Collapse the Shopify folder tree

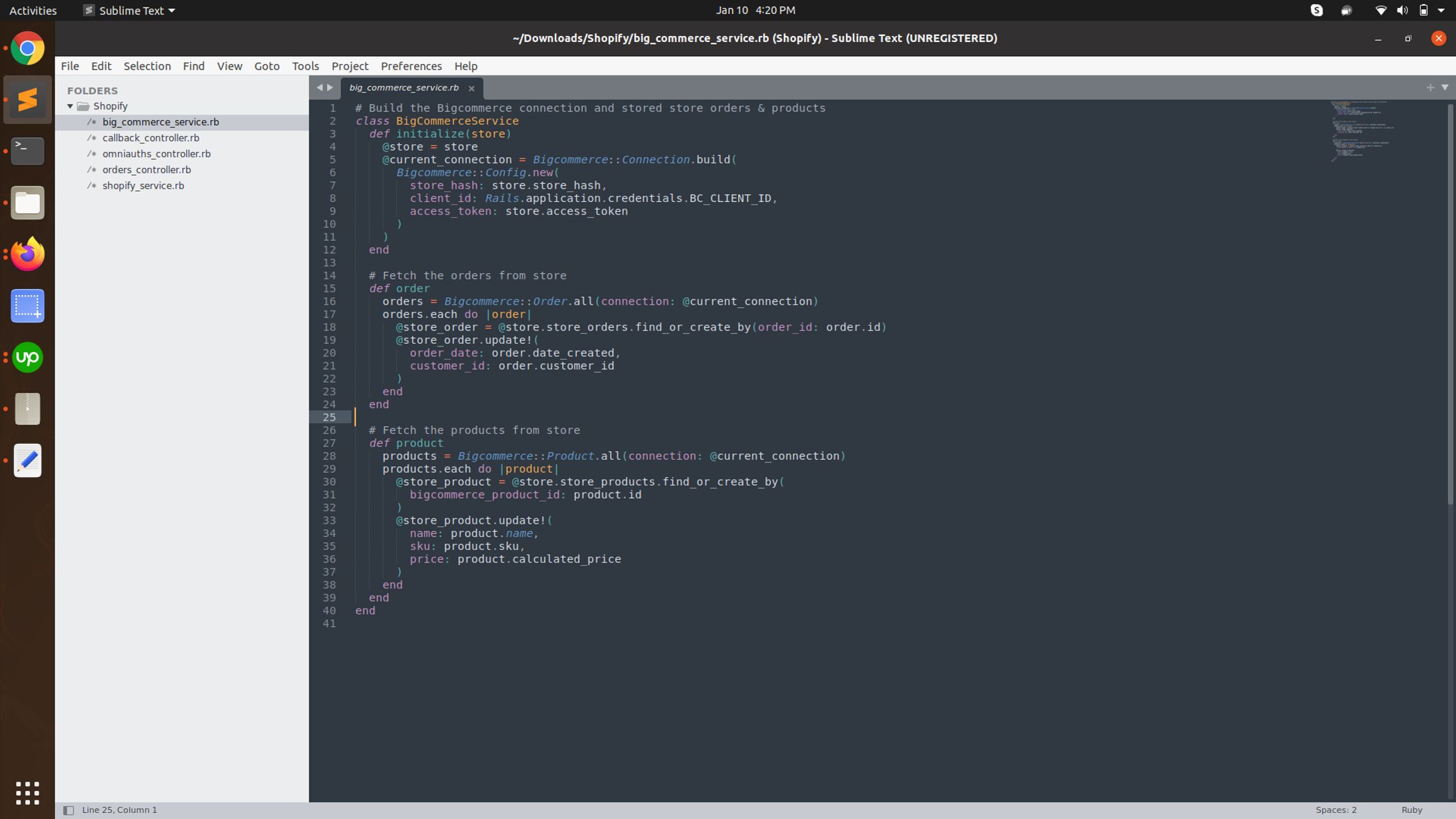(70, 106)
